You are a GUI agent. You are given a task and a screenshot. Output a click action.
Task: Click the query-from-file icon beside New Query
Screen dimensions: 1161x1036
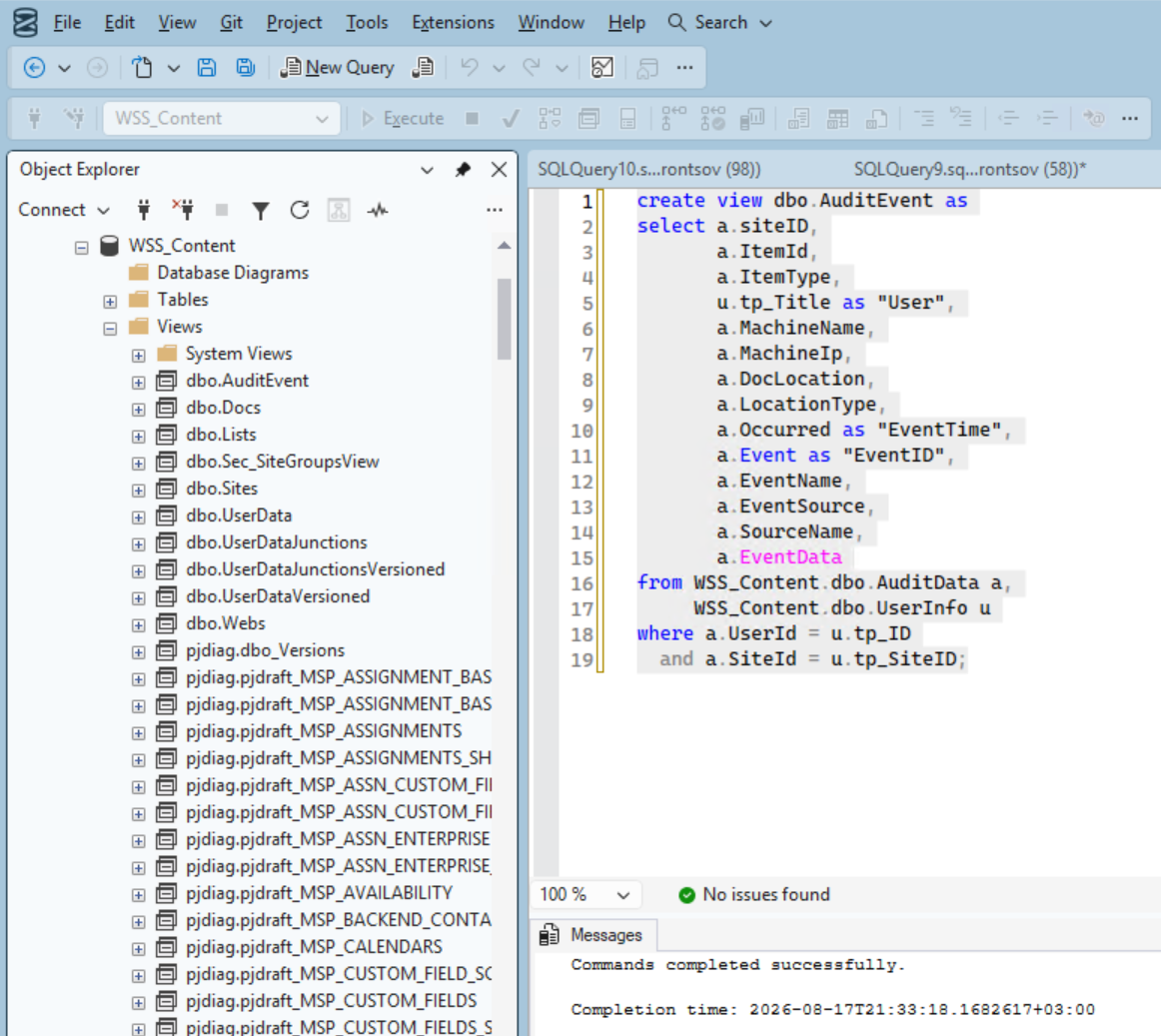[423, 67]
